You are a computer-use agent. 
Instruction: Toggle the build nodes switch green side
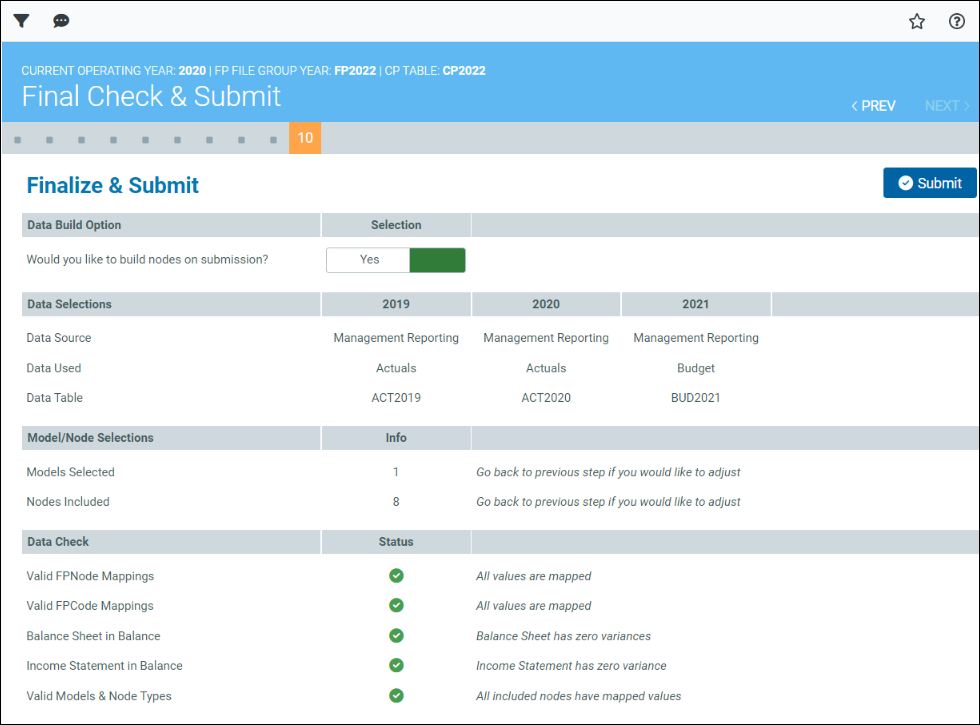click(x=437, y=260)
